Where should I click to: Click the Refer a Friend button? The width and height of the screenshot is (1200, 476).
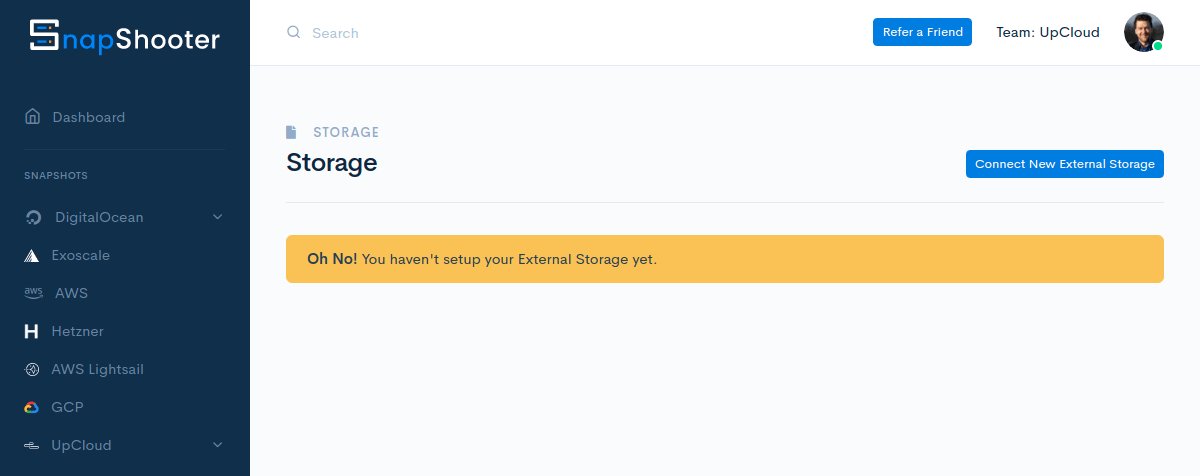click(x=922, y=32)
